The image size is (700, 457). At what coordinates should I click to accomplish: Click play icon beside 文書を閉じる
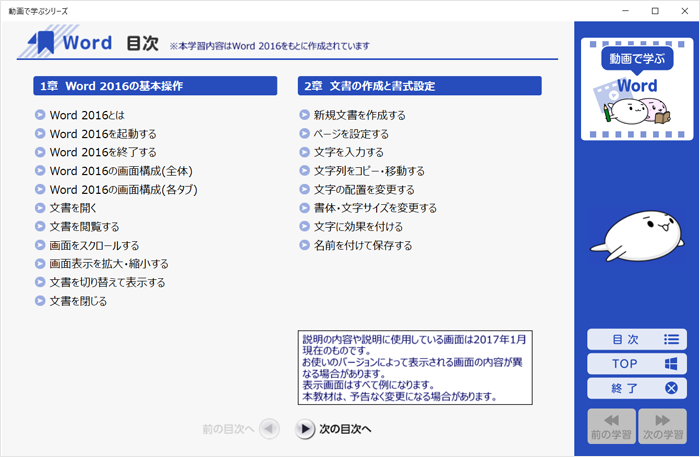click(40, 301)
